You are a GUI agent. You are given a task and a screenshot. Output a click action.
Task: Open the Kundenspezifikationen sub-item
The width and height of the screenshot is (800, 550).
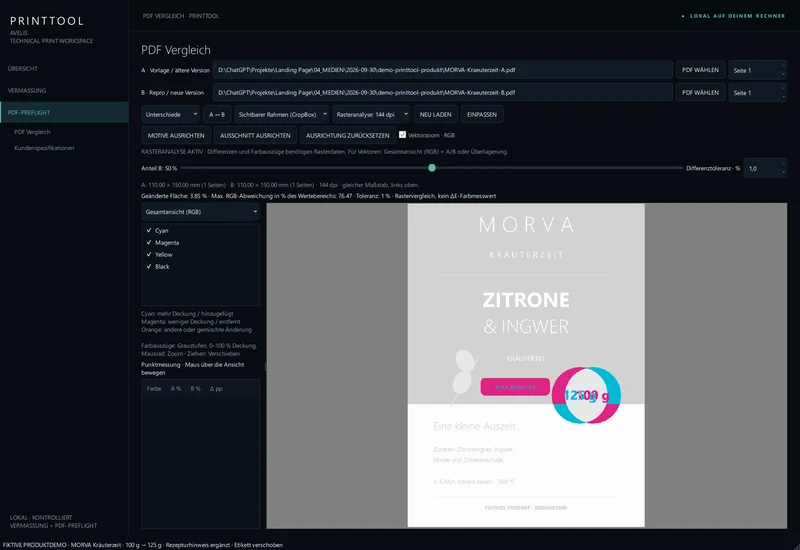(44, 148)
